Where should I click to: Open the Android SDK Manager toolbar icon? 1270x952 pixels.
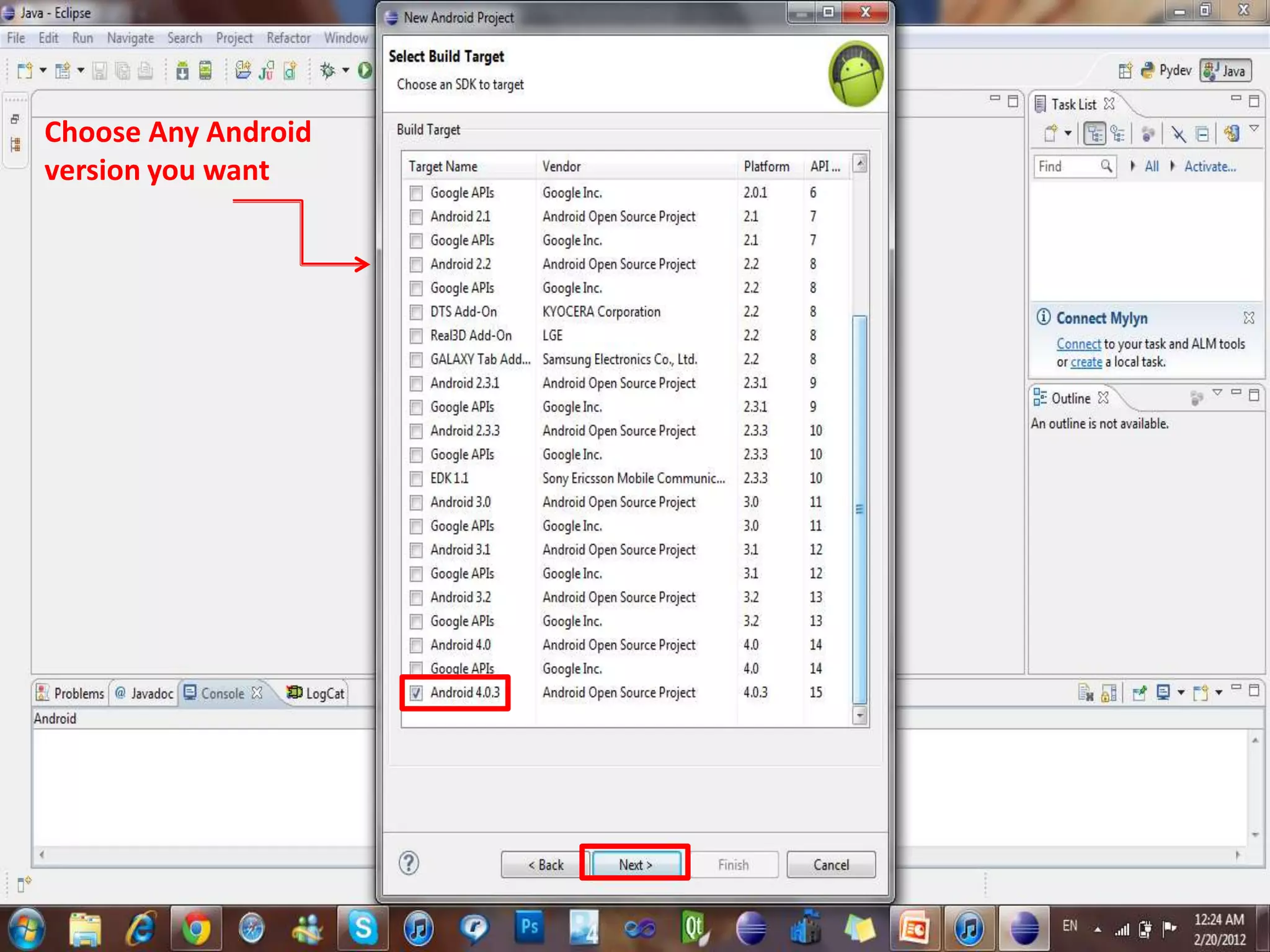click(x=182, y=71)
